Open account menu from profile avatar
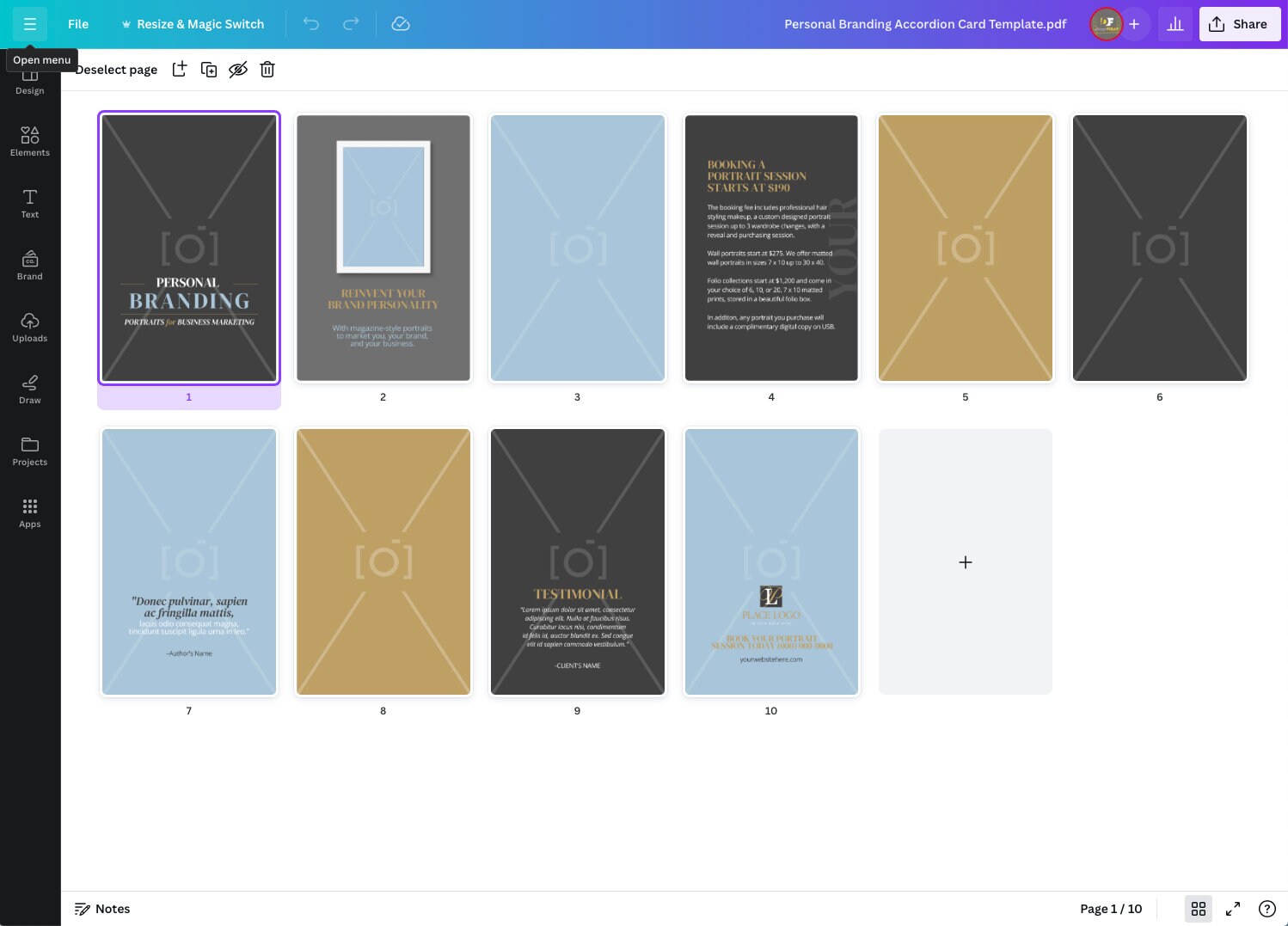 click(1107, 24)
